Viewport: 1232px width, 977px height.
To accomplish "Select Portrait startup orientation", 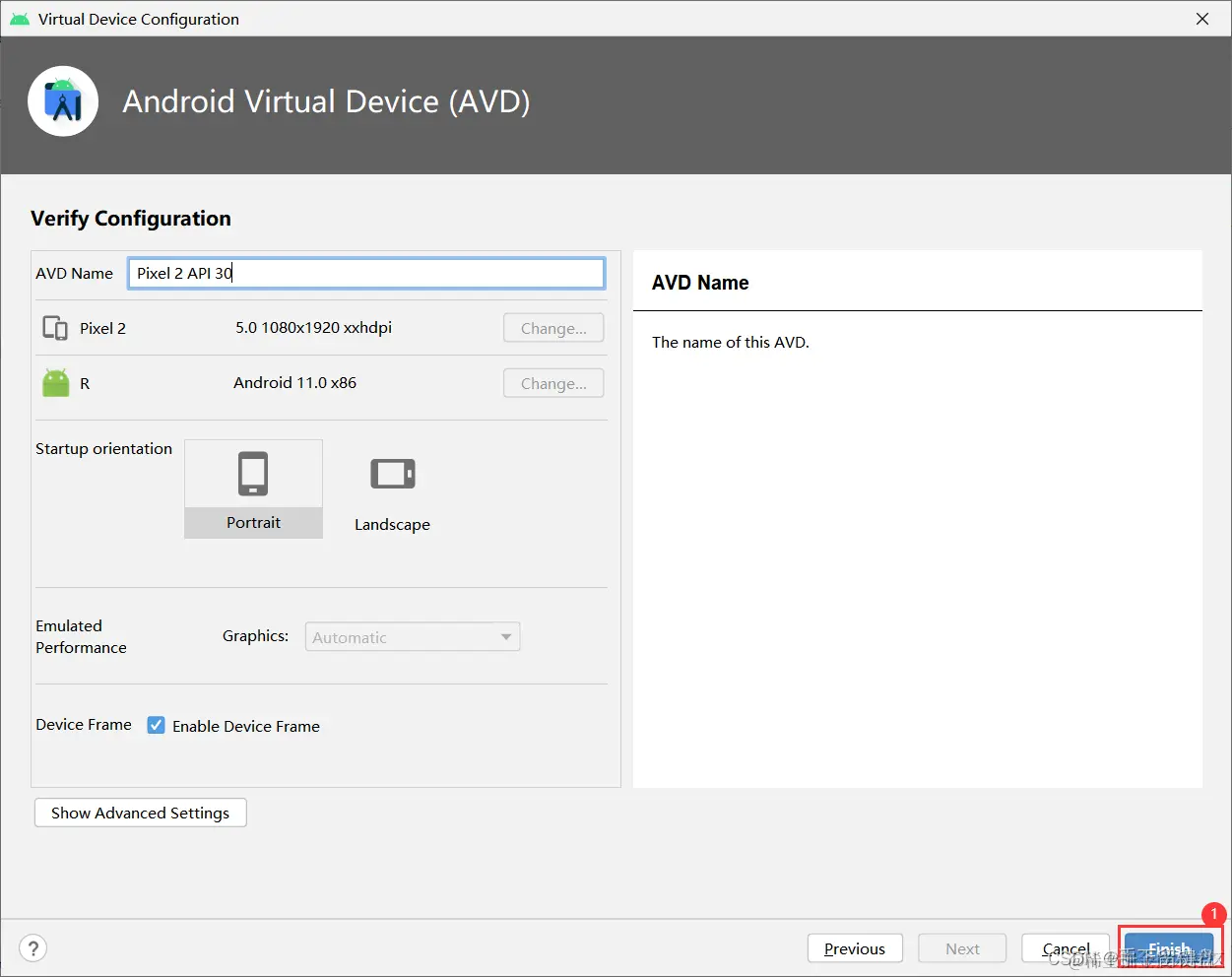I will point(253,488).
